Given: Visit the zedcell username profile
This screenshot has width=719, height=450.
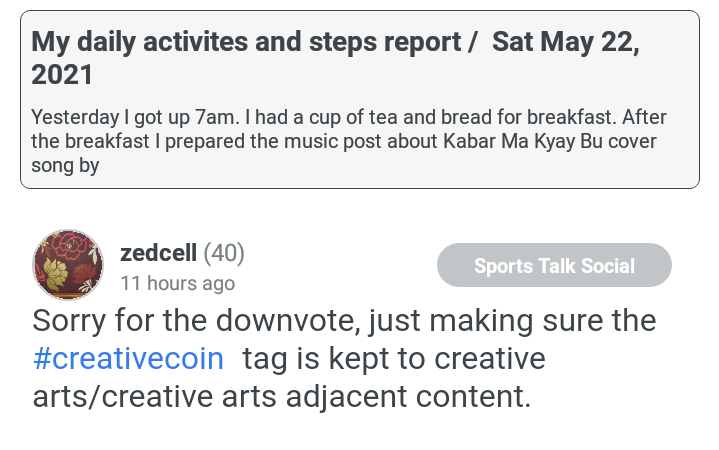Looking at the screenshot, I should 158,253.
